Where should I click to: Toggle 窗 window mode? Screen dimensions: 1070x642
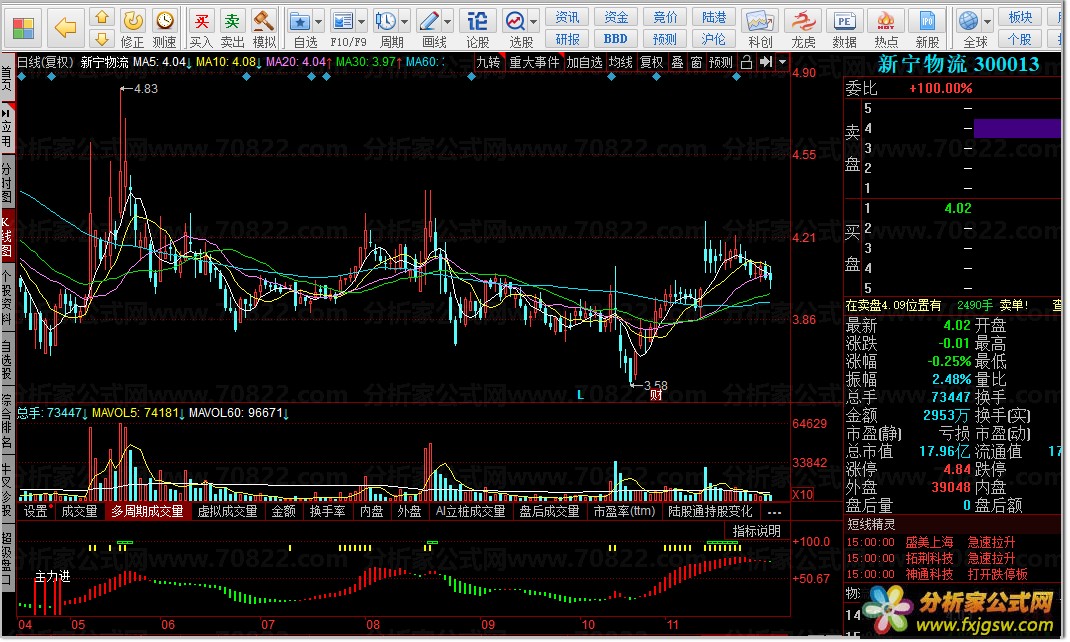696,62
